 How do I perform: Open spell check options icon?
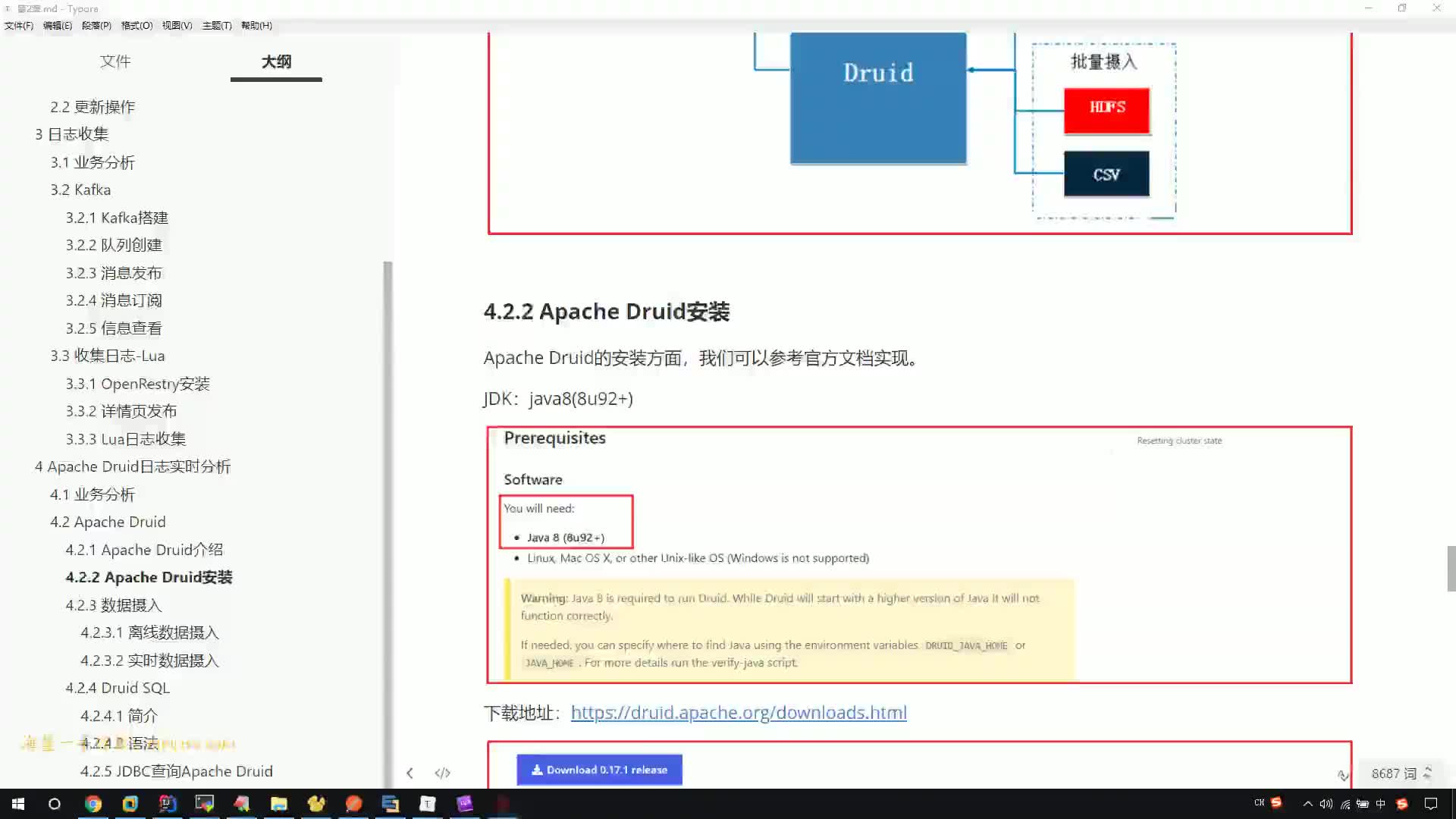1343,774
